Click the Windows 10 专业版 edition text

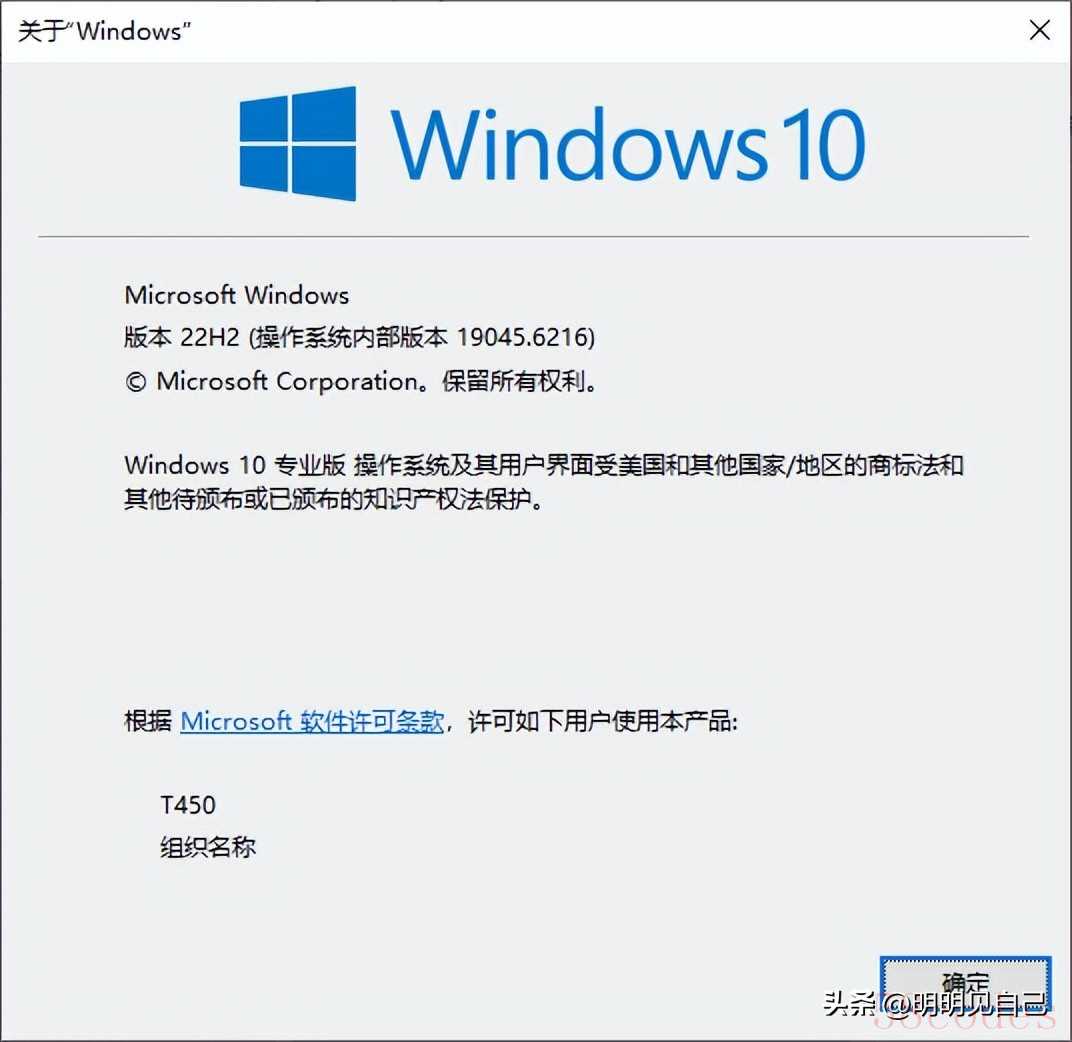pos(235,465)
